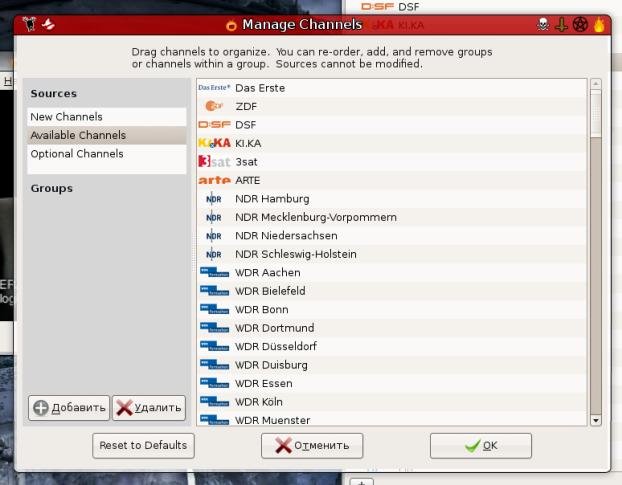This screenshot has height=485, width=622.
Task: Select Available Channels source
Action: pyautogui.click(x=107, y=135)
